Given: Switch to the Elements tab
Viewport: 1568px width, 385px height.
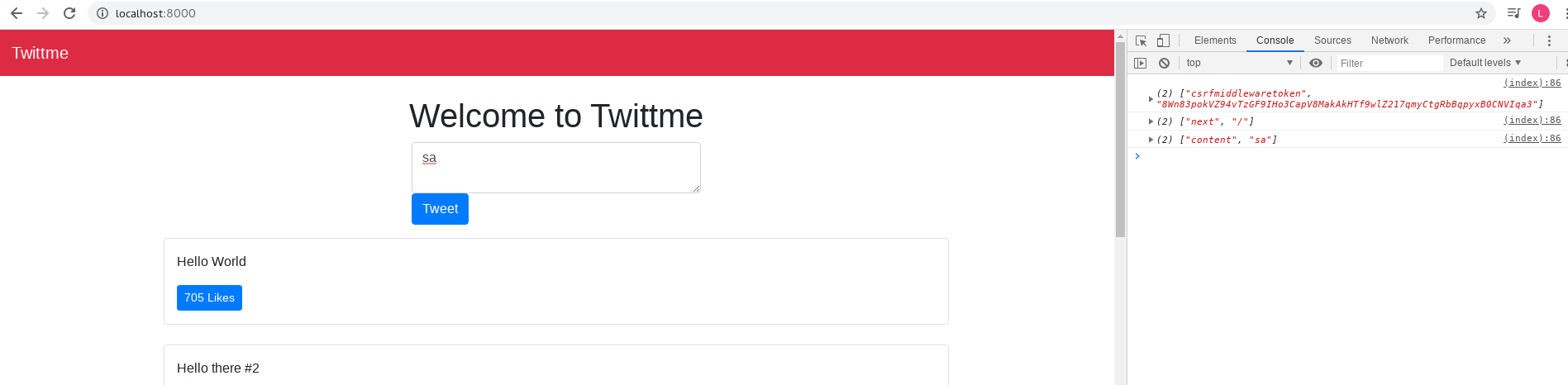Looking at the screenshot, I should (x=1215, y=40).
